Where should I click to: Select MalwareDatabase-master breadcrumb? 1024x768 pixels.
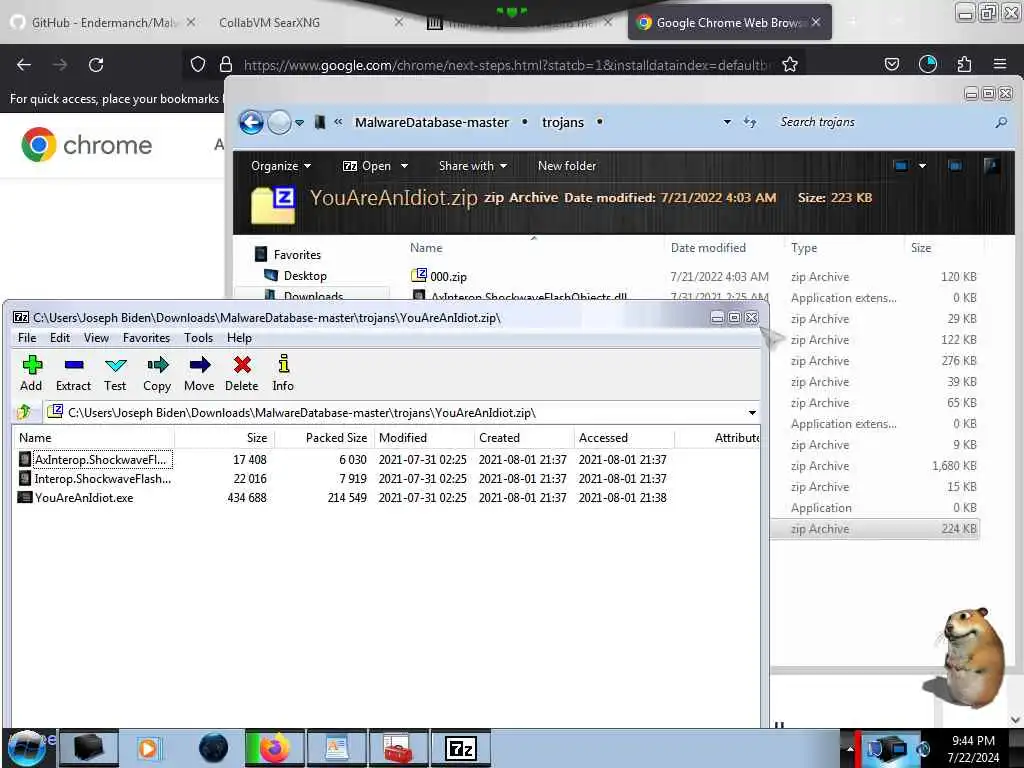pos(432,122)
